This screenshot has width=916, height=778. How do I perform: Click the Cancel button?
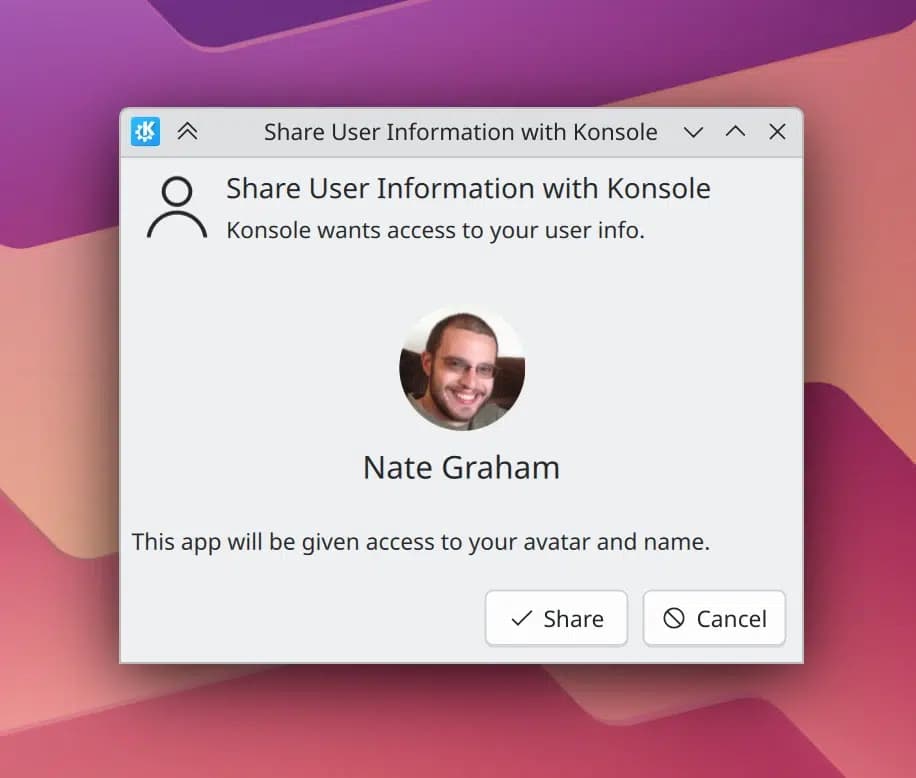714,618
